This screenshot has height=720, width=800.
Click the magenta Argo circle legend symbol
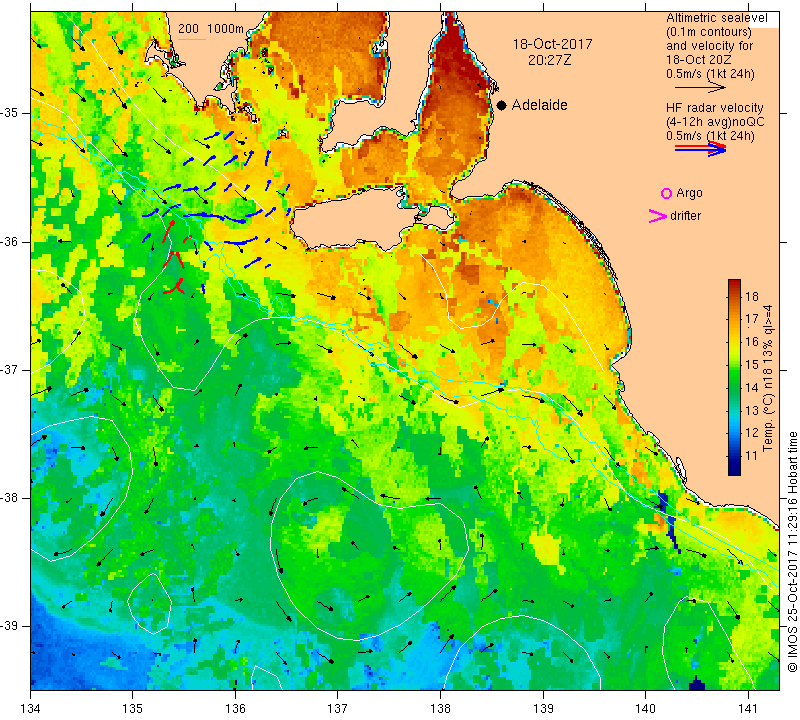click(x=666, y=193)
